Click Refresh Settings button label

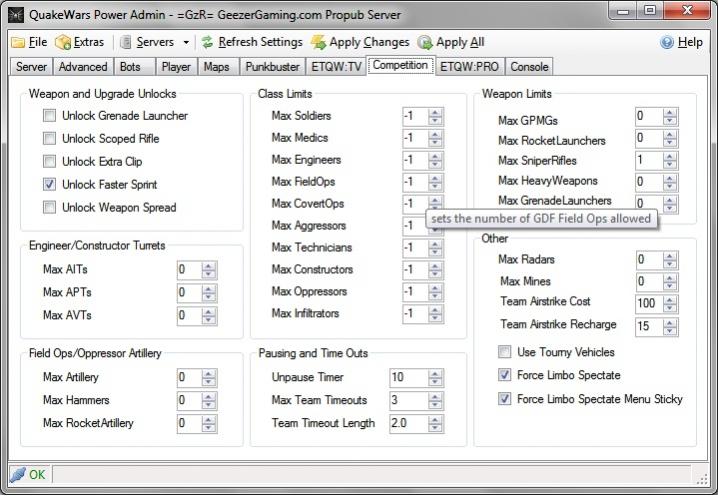click(x=260, y=42)
